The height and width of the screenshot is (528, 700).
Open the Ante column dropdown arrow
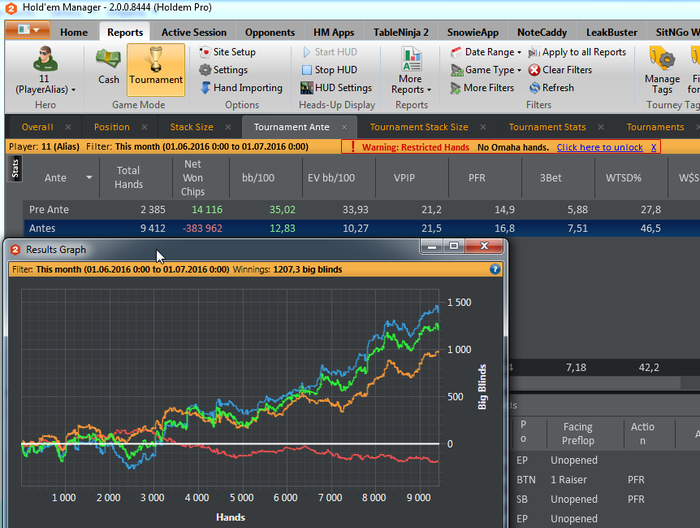(89, 178)
